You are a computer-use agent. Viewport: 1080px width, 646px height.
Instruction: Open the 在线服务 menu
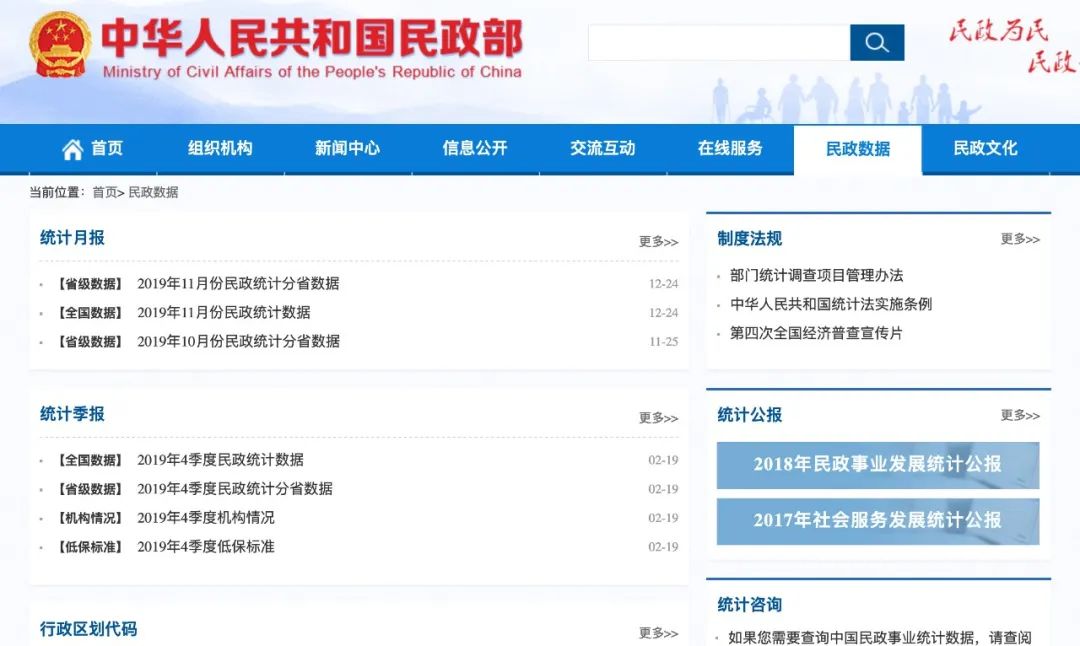(730, 148)
